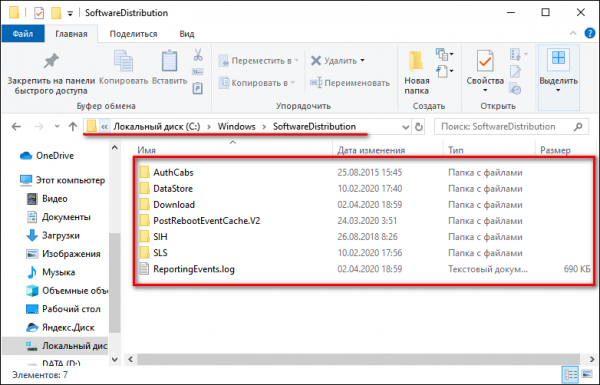
Task: Open recent locations dropdown arrow
Action: [x=57, y=126]
